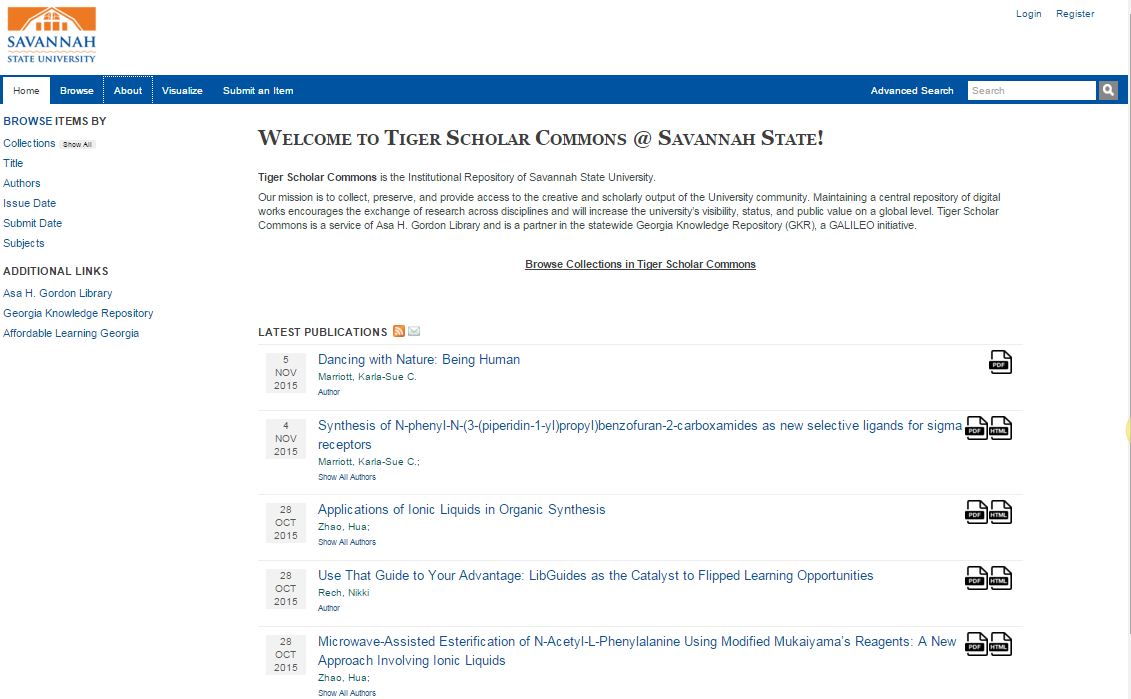Image resolution: width=1131 pixels, height=699 pixels.
Task: Browse items by Issue Date
Action: (30, 203)
